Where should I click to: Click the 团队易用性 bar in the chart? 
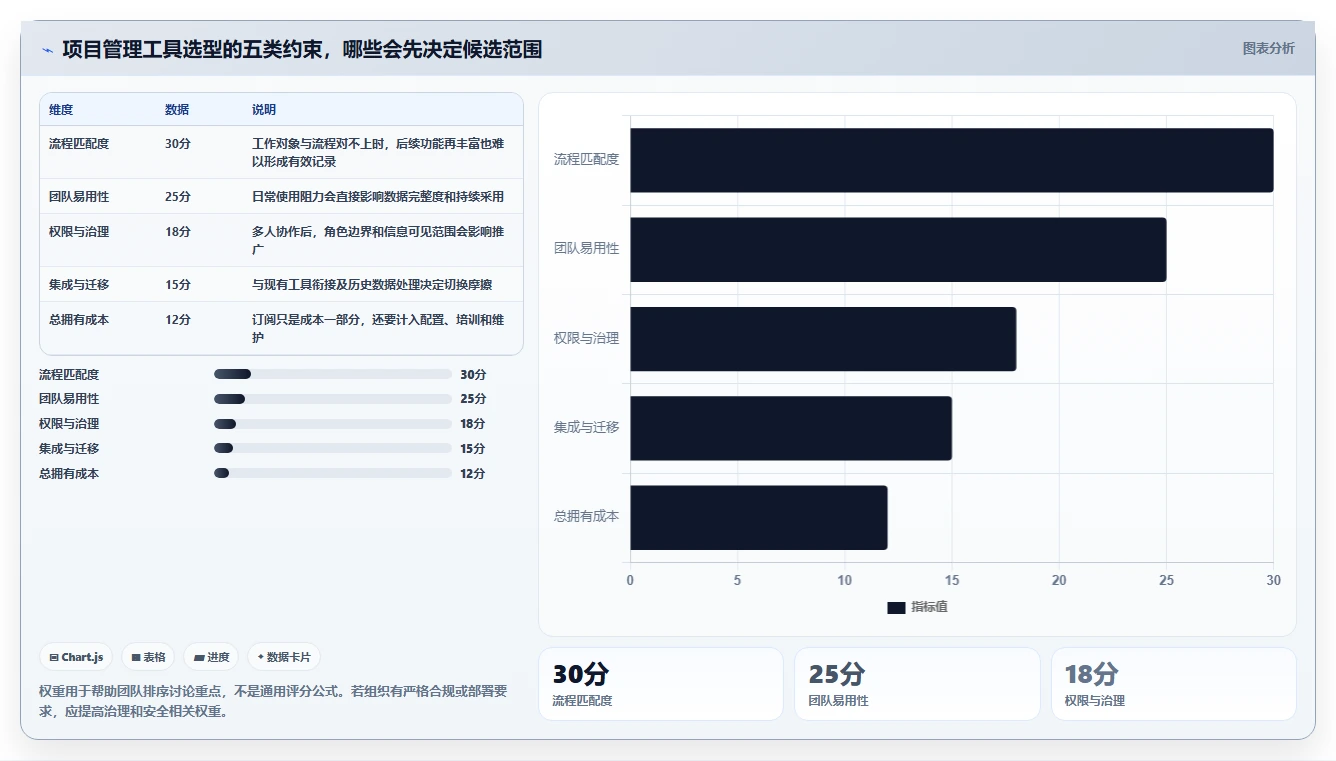[x=898, y=249]
